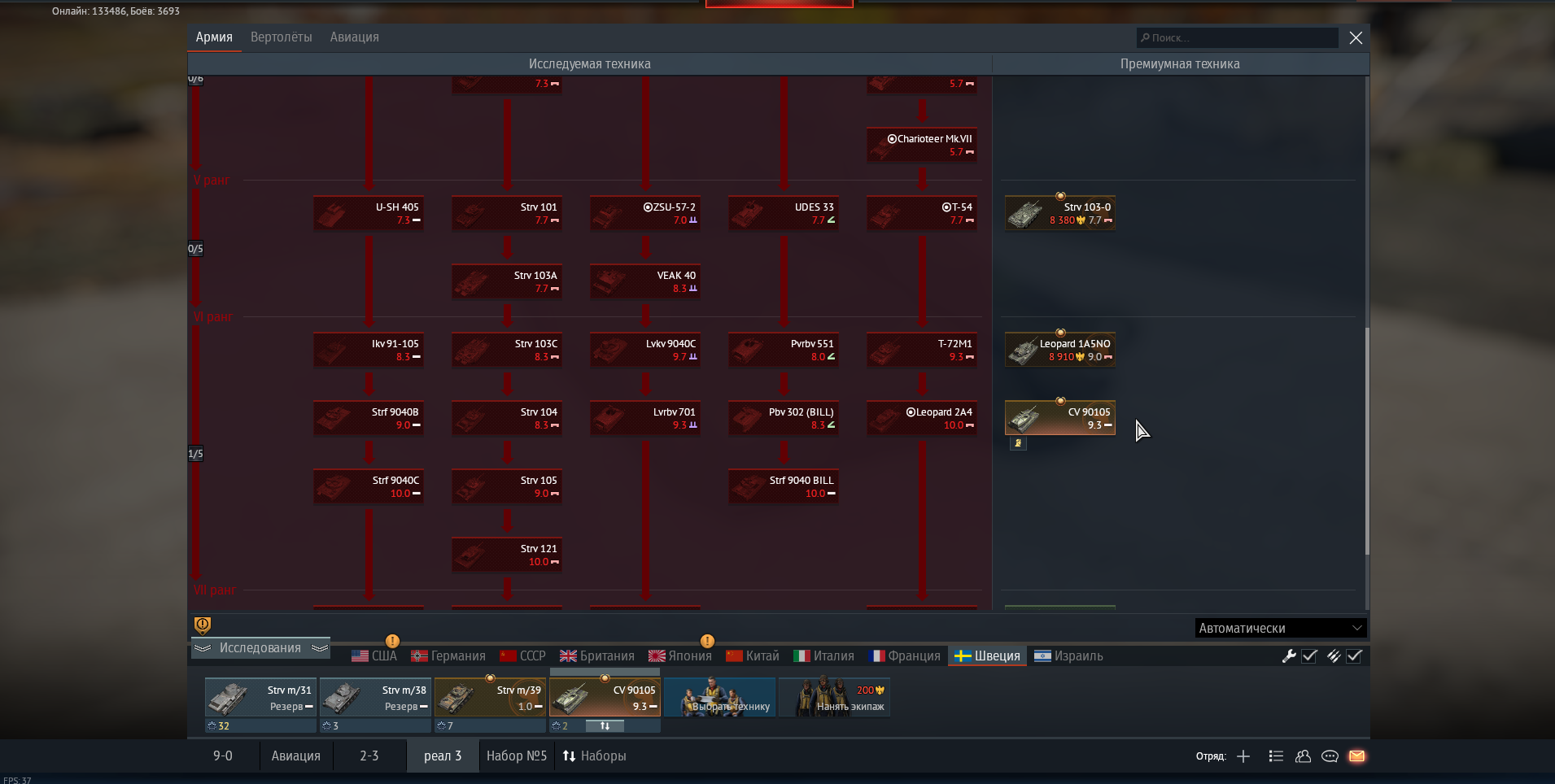Select Strv m/39 crew slot
This screenshot has width=1555, height=784.
click(490, 698)
